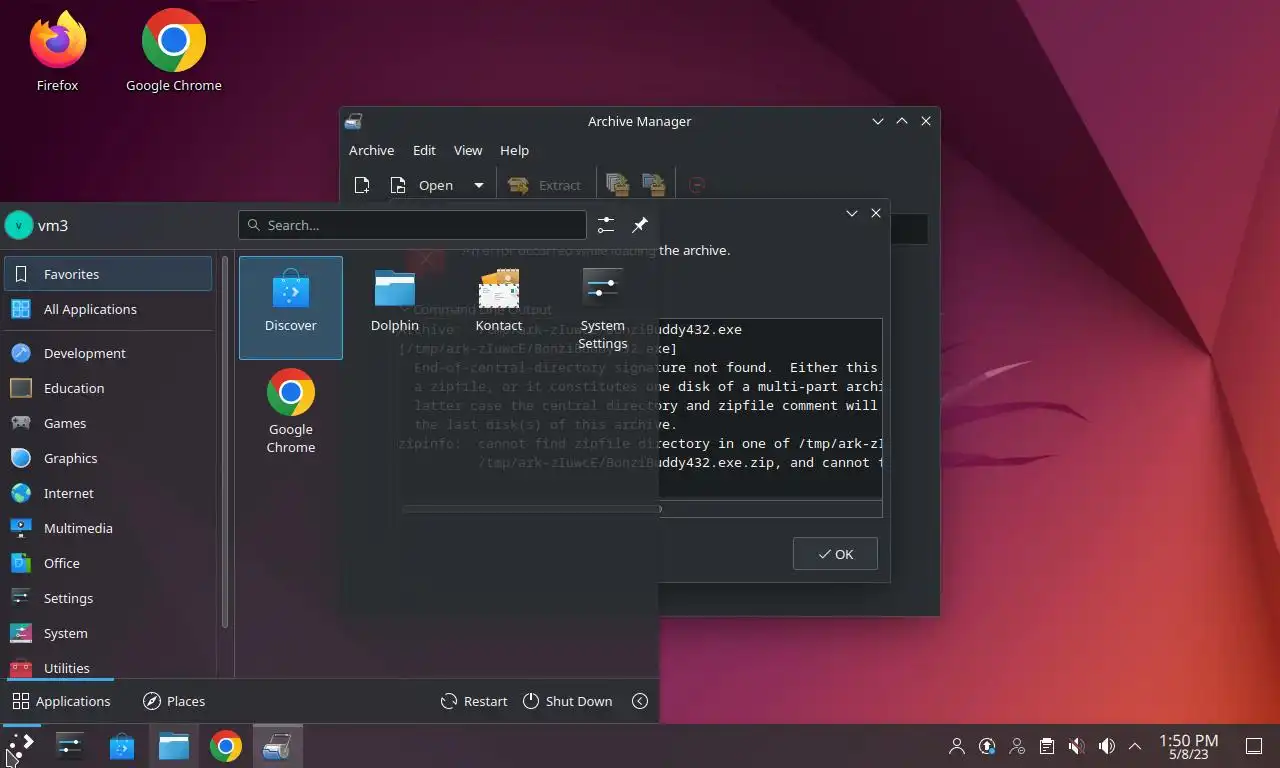The width and height of the screenshot is (1280, 768).
Task: Click Add folder icon in toolbar
Action: (x=654, y=185)
